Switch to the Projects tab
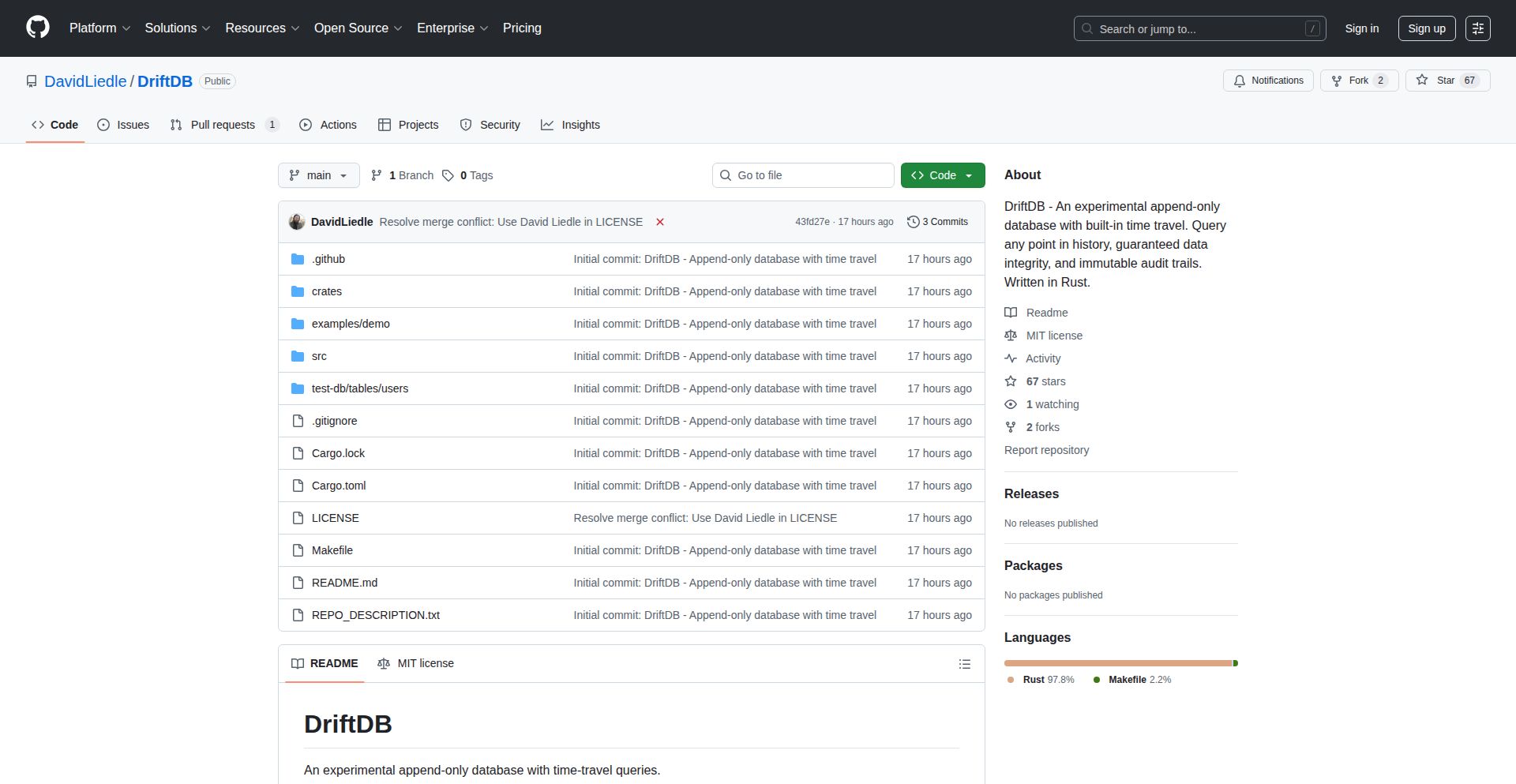This screenshot has height=784, width=1516. click(x=408, y=125)
